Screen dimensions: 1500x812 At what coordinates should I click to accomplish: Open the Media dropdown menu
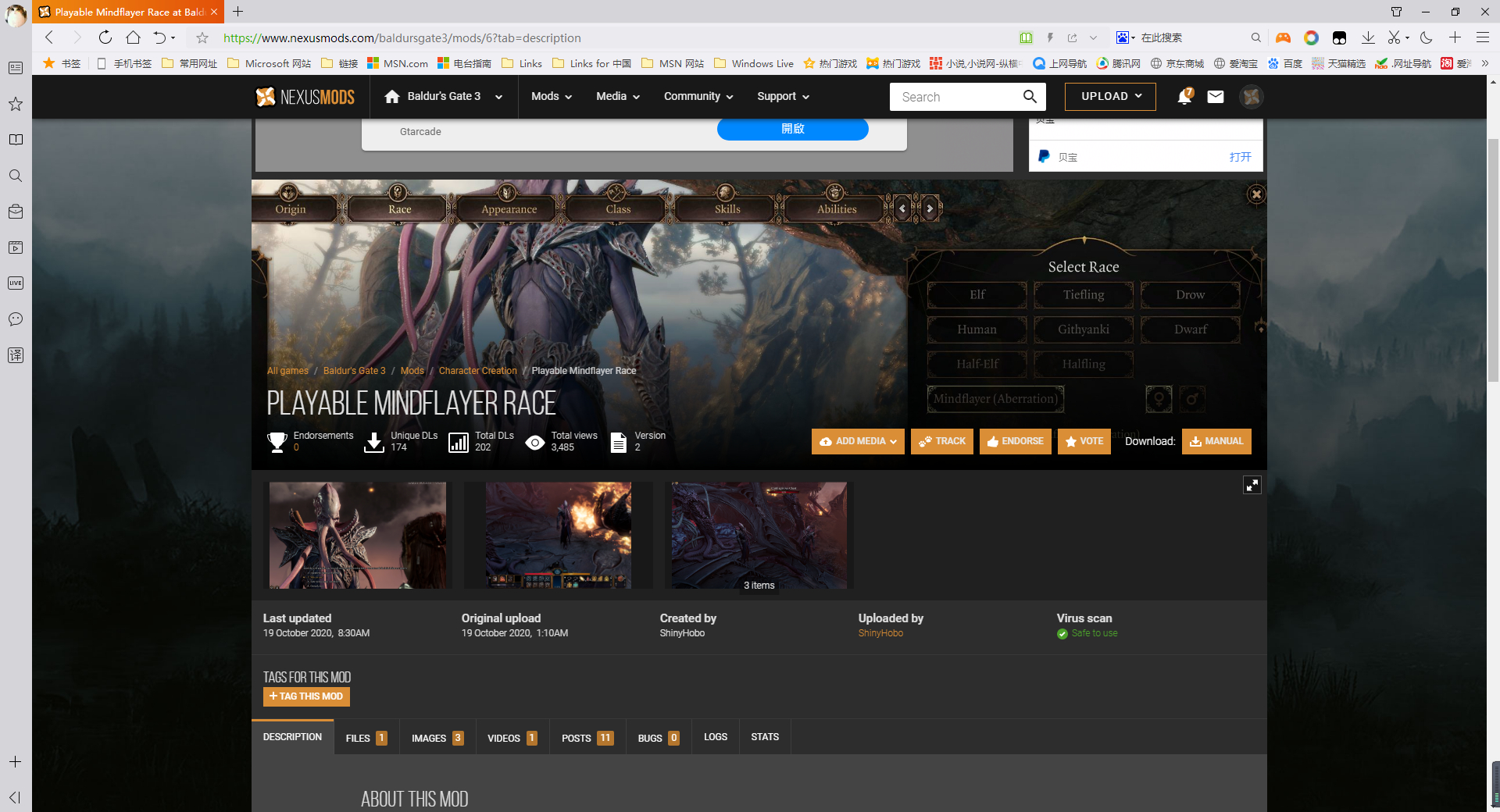click(618, 97)
